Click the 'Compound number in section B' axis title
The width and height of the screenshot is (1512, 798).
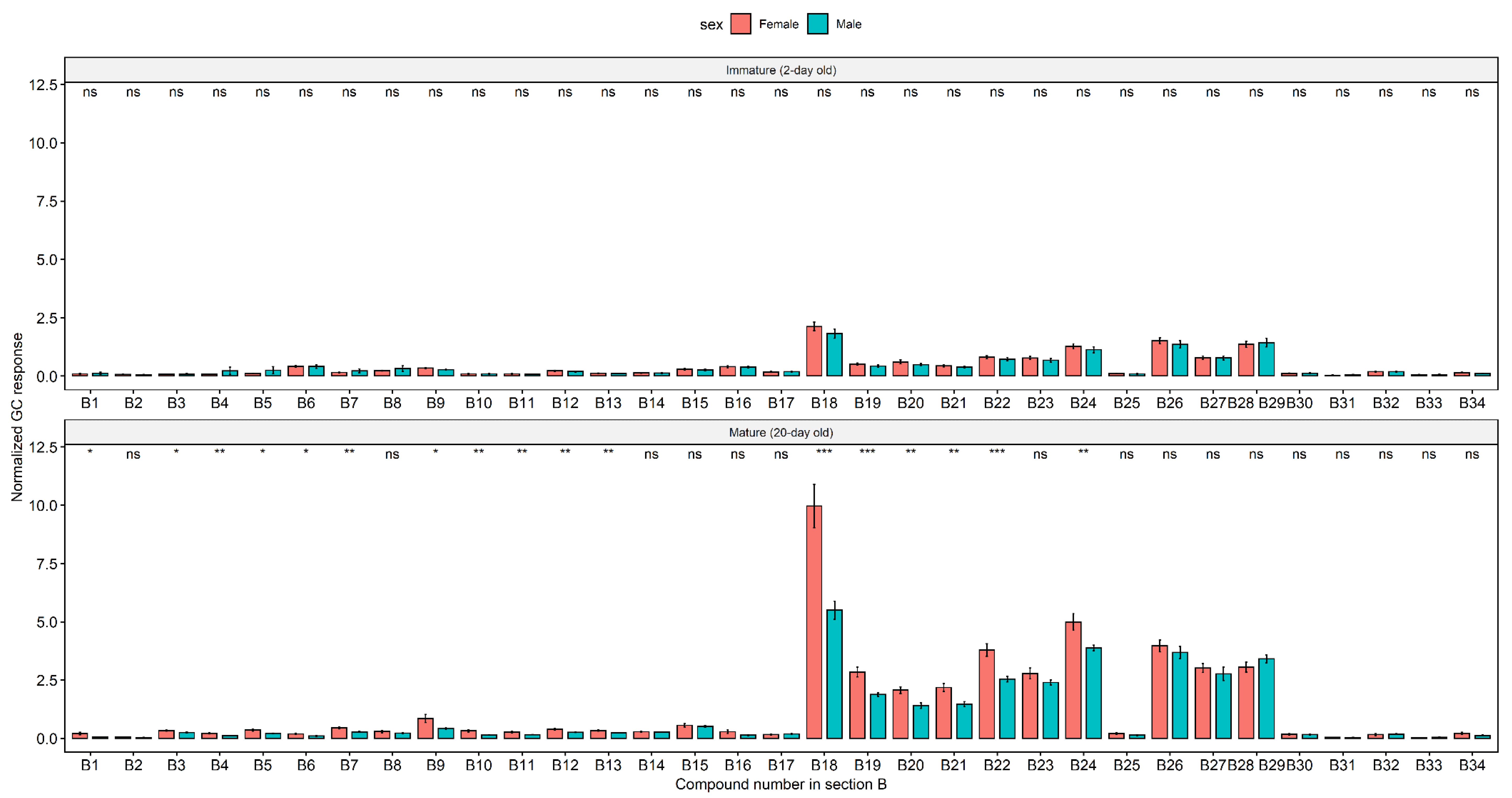pos(781,784)
